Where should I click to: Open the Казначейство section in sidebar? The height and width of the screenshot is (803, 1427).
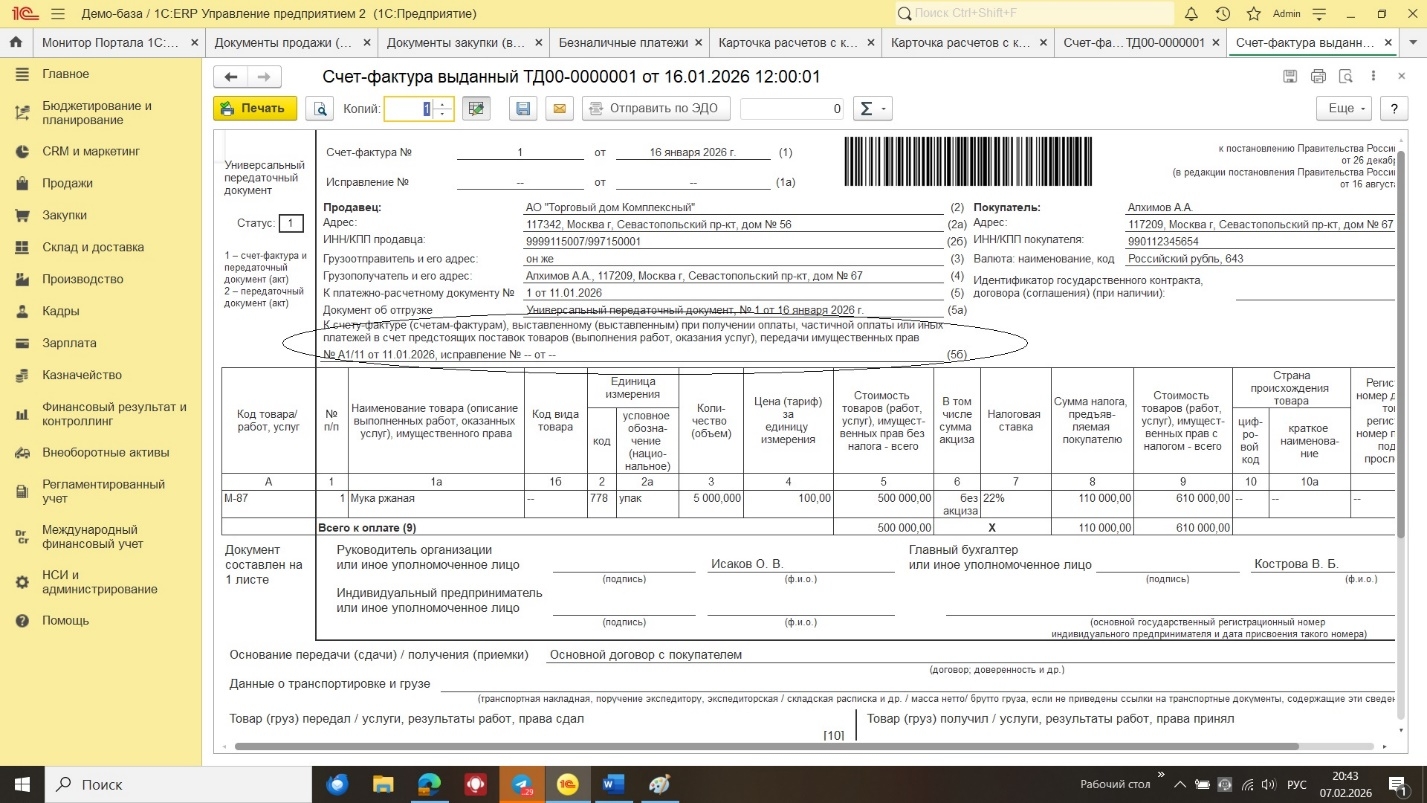[x=82, y=375]
